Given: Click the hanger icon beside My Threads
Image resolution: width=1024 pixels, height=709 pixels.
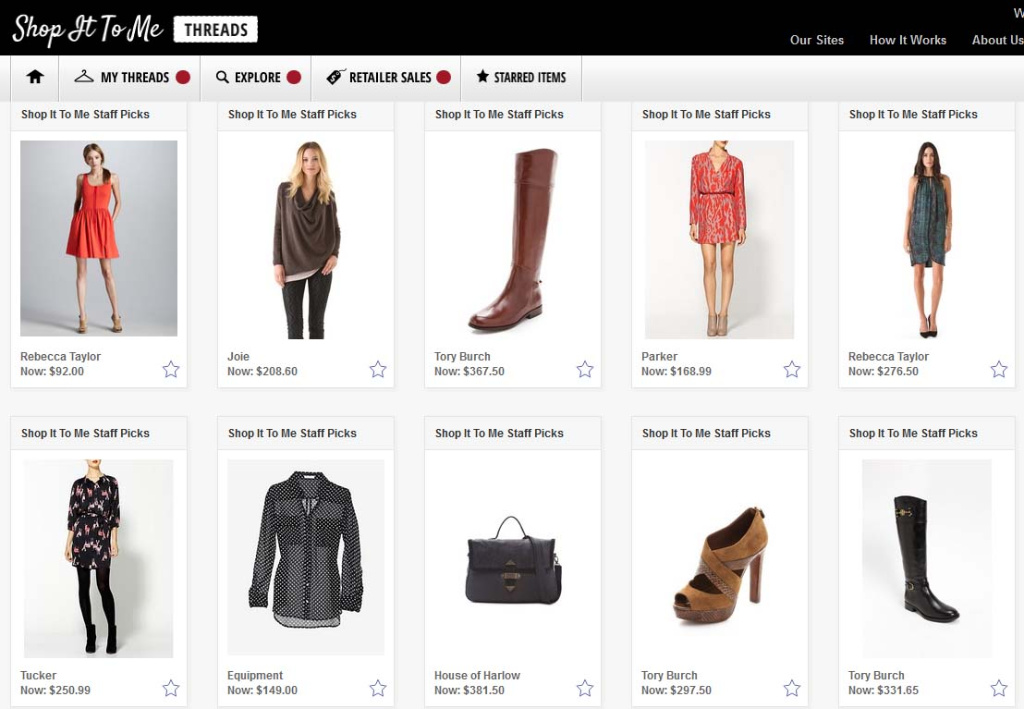Looking at the screenshot, I should 84,76.
